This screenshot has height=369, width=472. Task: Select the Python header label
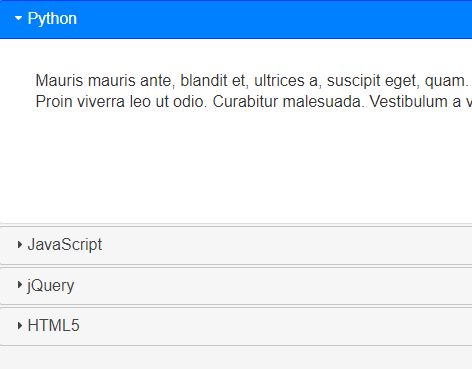[52, 19]
